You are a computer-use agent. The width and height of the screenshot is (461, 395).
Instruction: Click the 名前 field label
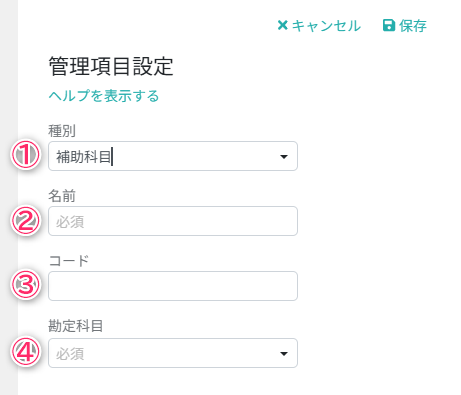62,196
